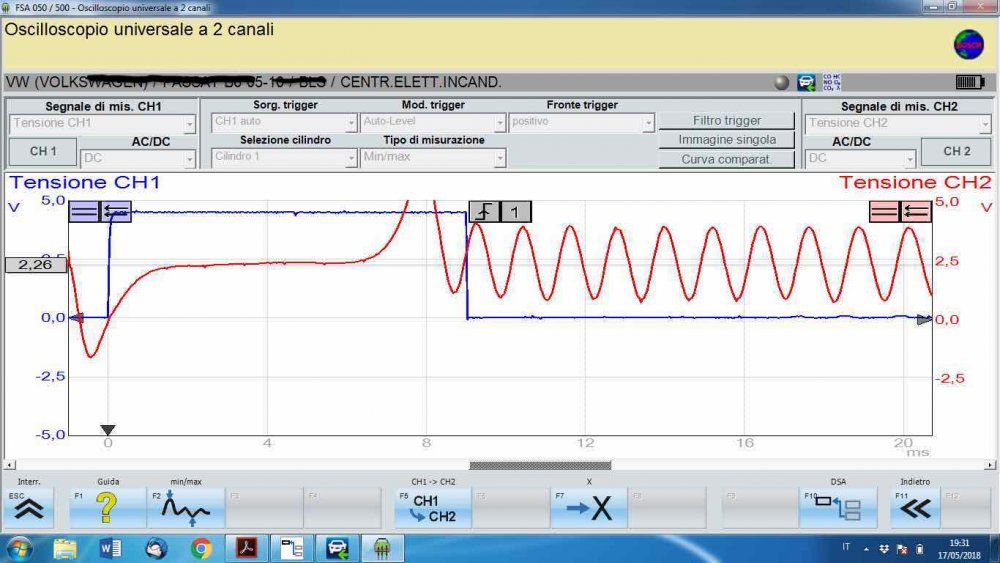Click the Curva comparat. button
The height and width of the screenshot is (563, 1000).
(726, 159)
